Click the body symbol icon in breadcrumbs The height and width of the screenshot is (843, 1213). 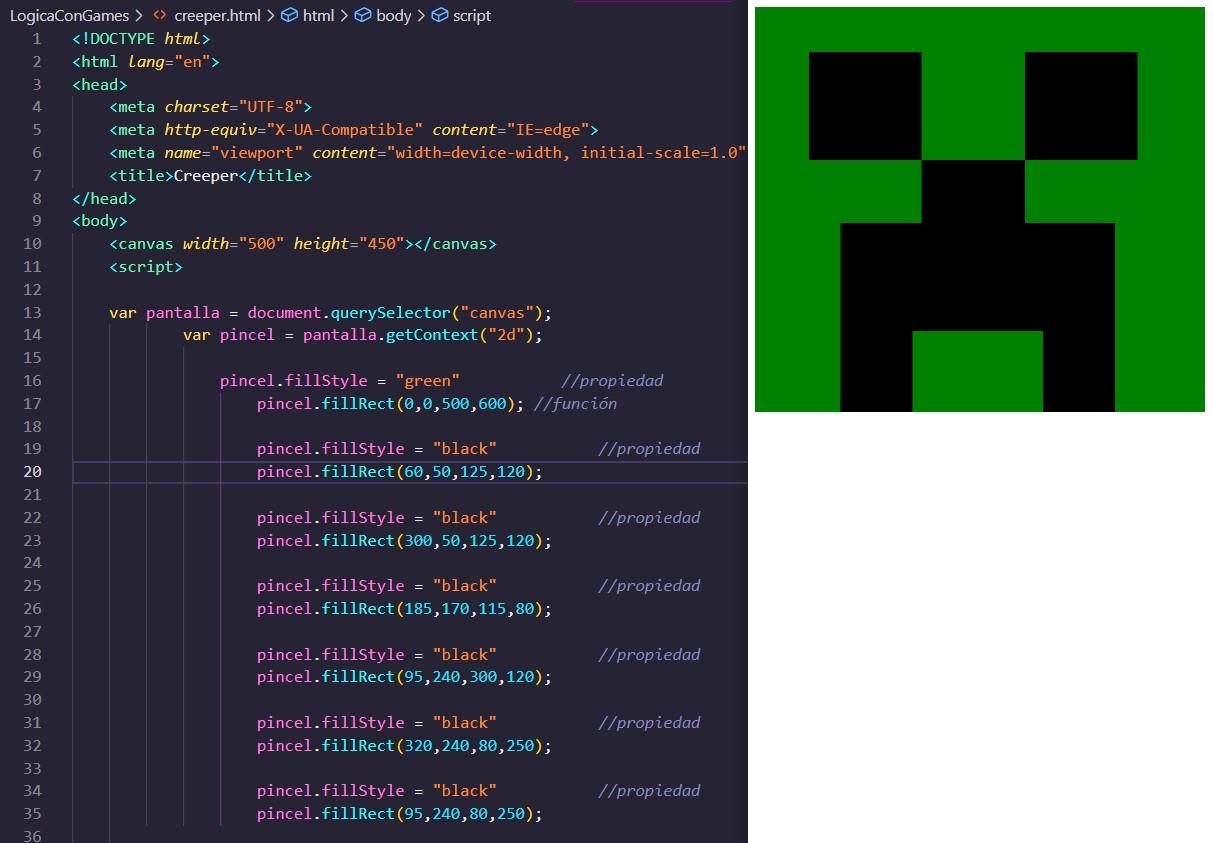(x=363, y=16)
